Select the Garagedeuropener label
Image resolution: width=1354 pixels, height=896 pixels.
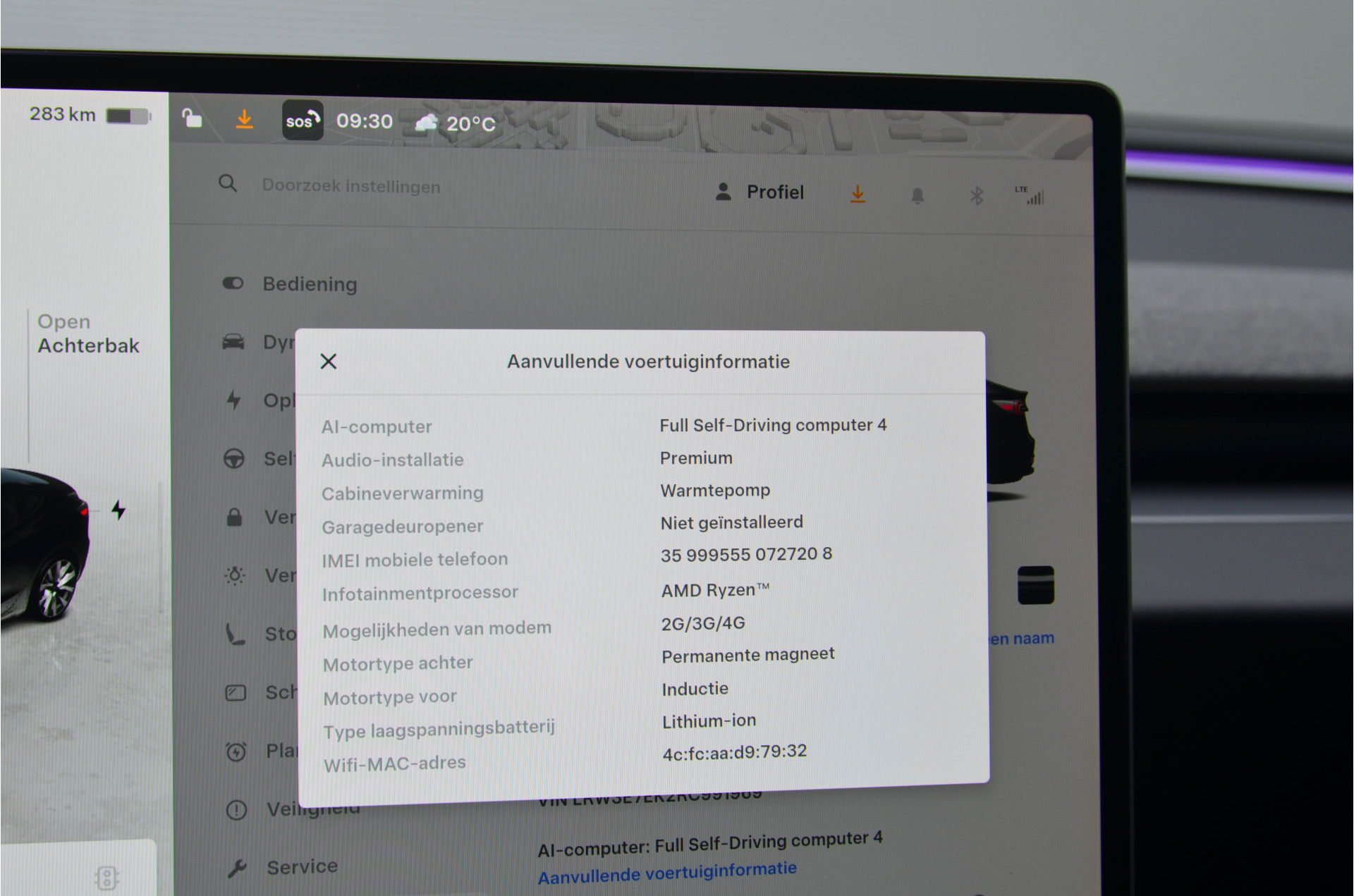coord(403,527)
